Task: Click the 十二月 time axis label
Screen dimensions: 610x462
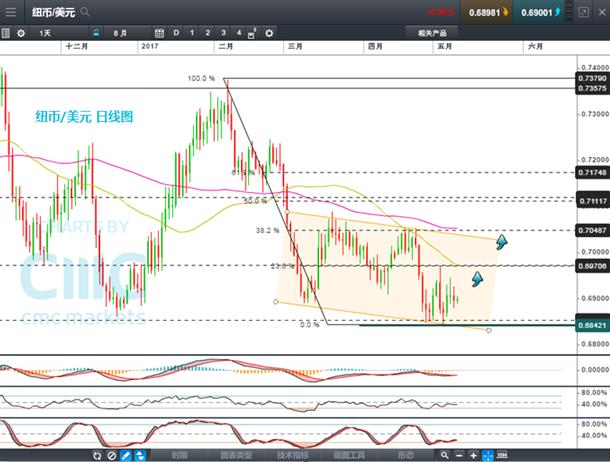Action: click(77, 46)
